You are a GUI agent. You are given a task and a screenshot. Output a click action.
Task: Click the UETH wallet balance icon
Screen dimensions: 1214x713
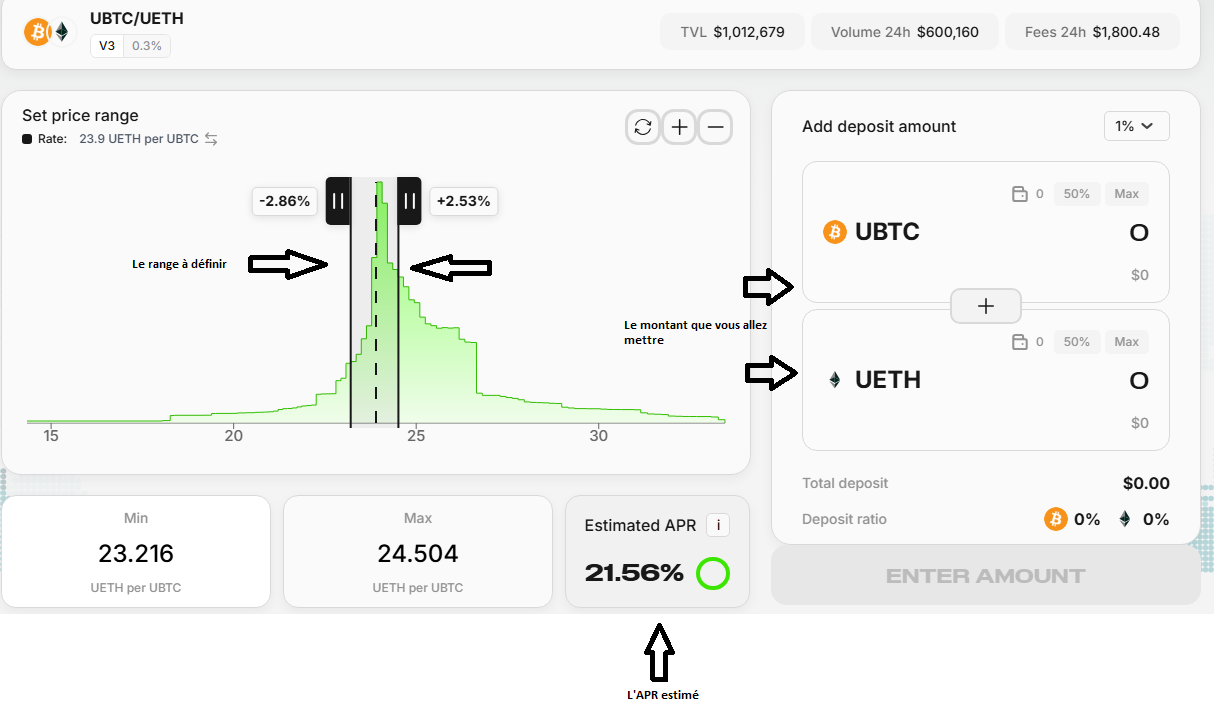[1020, 342]
